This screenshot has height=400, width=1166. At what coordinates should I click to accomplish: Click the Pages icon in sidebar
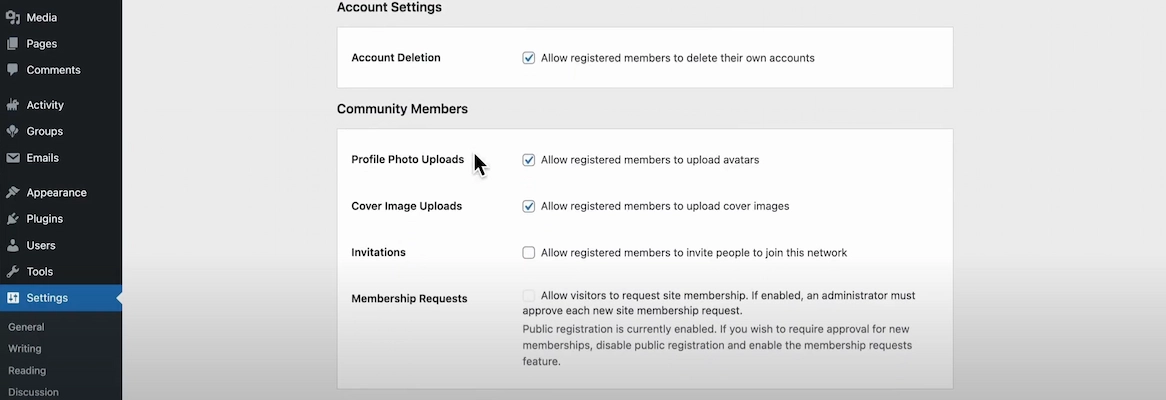point(13,44)
